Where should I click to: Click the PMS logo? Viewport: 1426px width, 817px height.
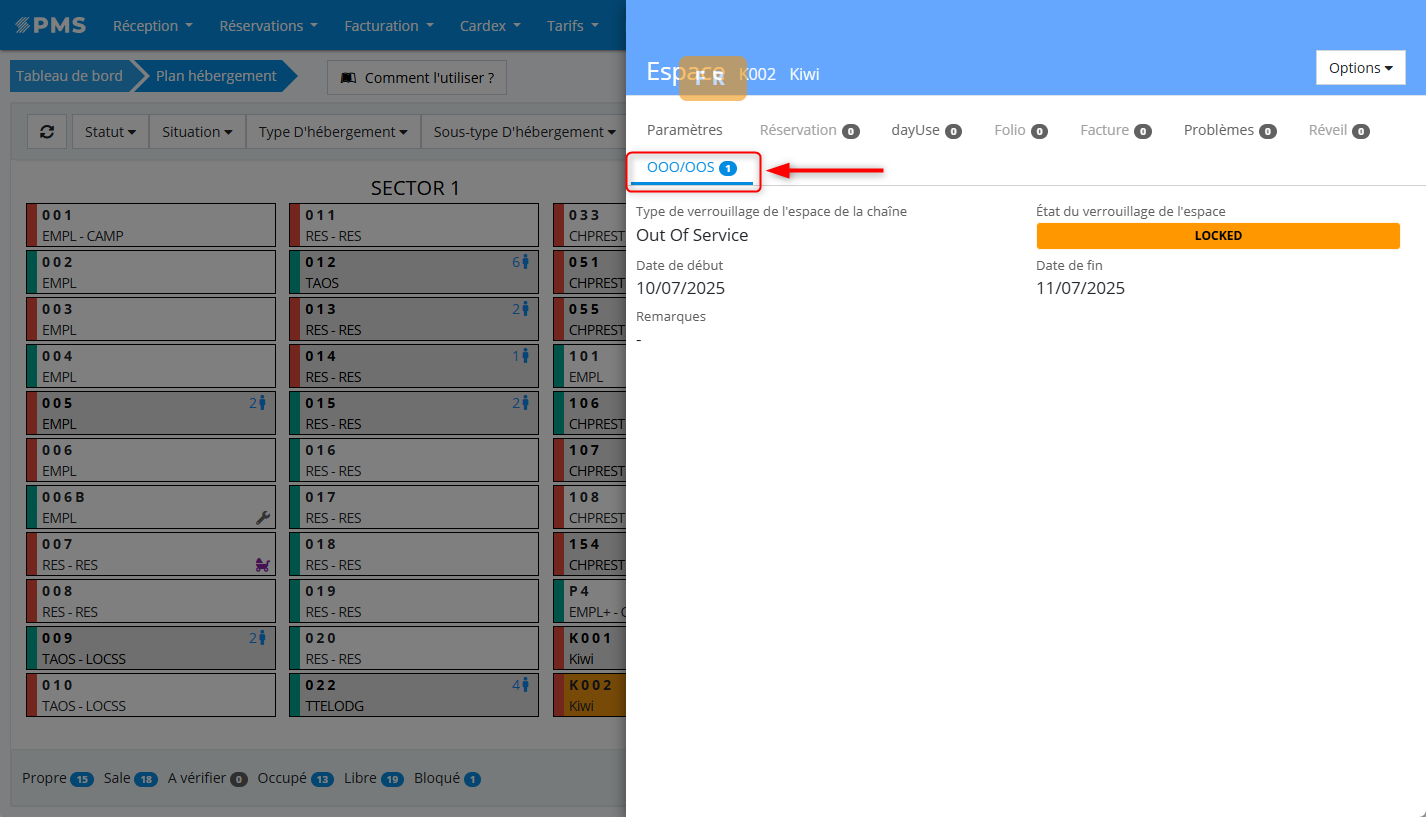50,25
